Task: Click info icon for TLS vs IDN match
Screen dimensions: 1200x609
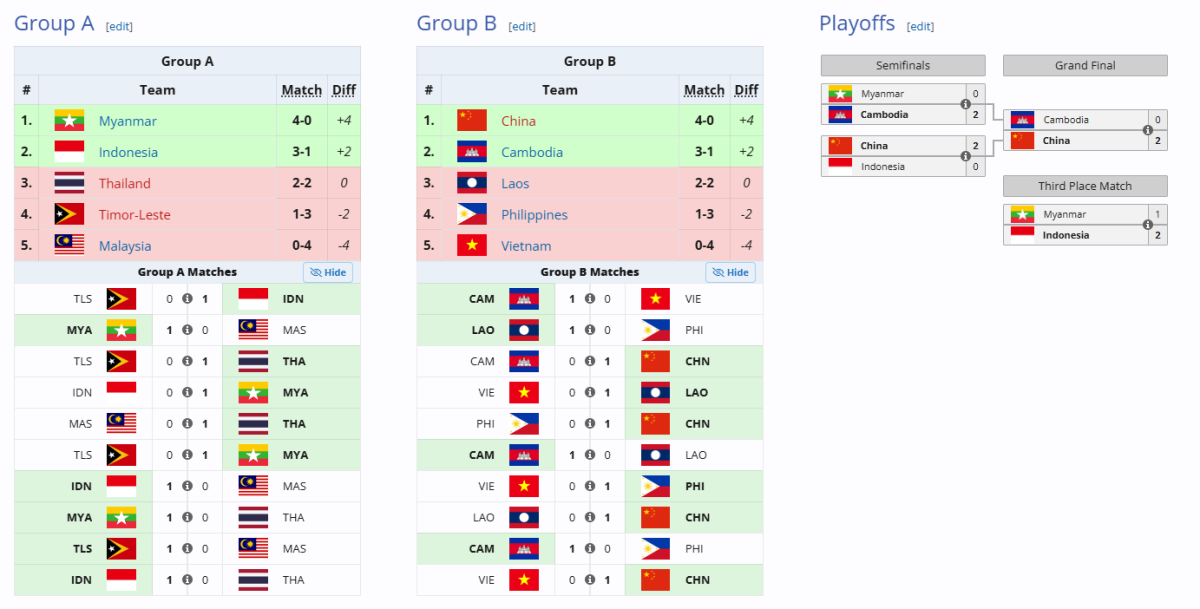Action: 187,299
